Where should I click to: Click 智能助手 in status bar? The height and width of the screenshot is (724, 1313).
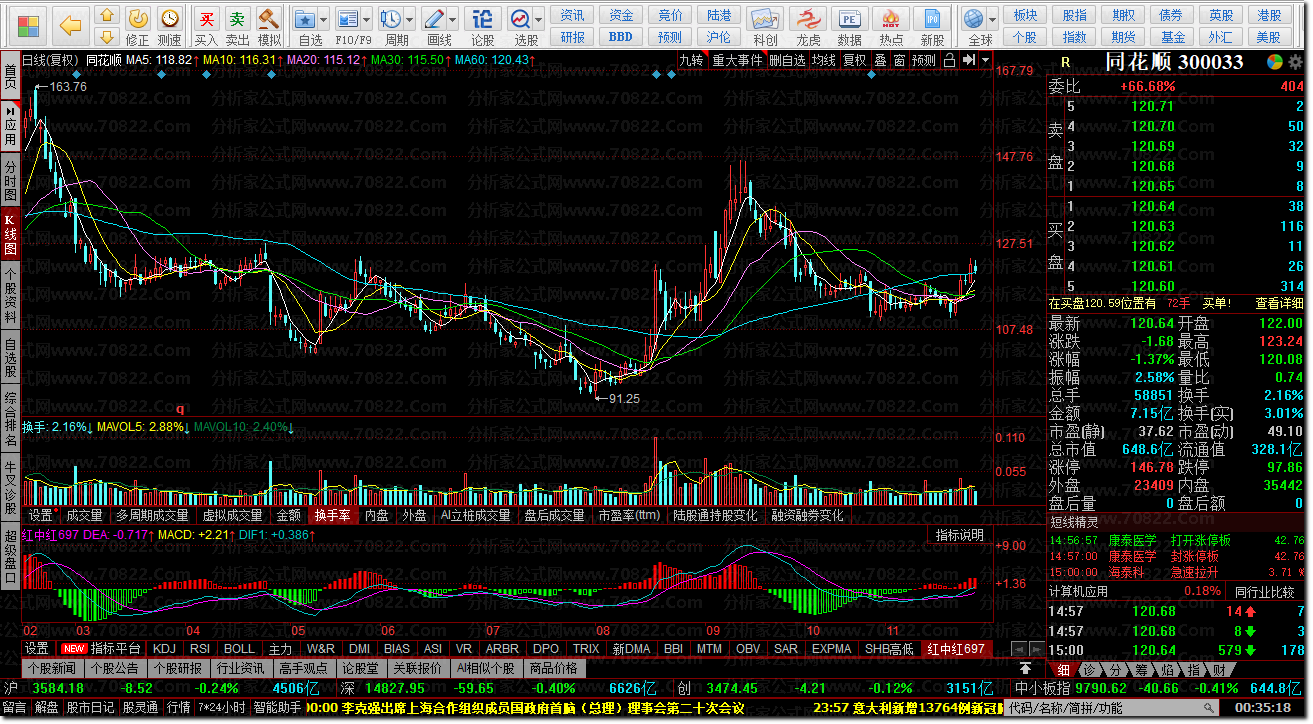point(277,708)
